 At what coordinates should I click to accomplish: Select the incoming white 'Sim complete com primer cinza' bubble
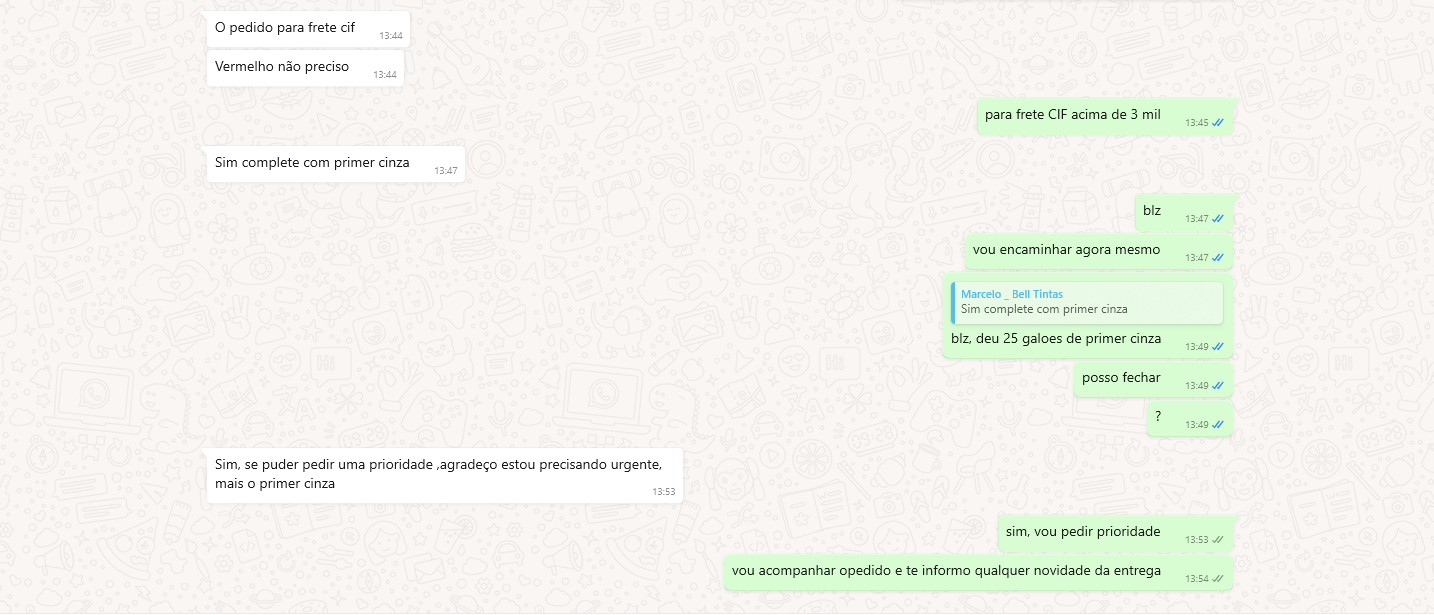[336, 164]
